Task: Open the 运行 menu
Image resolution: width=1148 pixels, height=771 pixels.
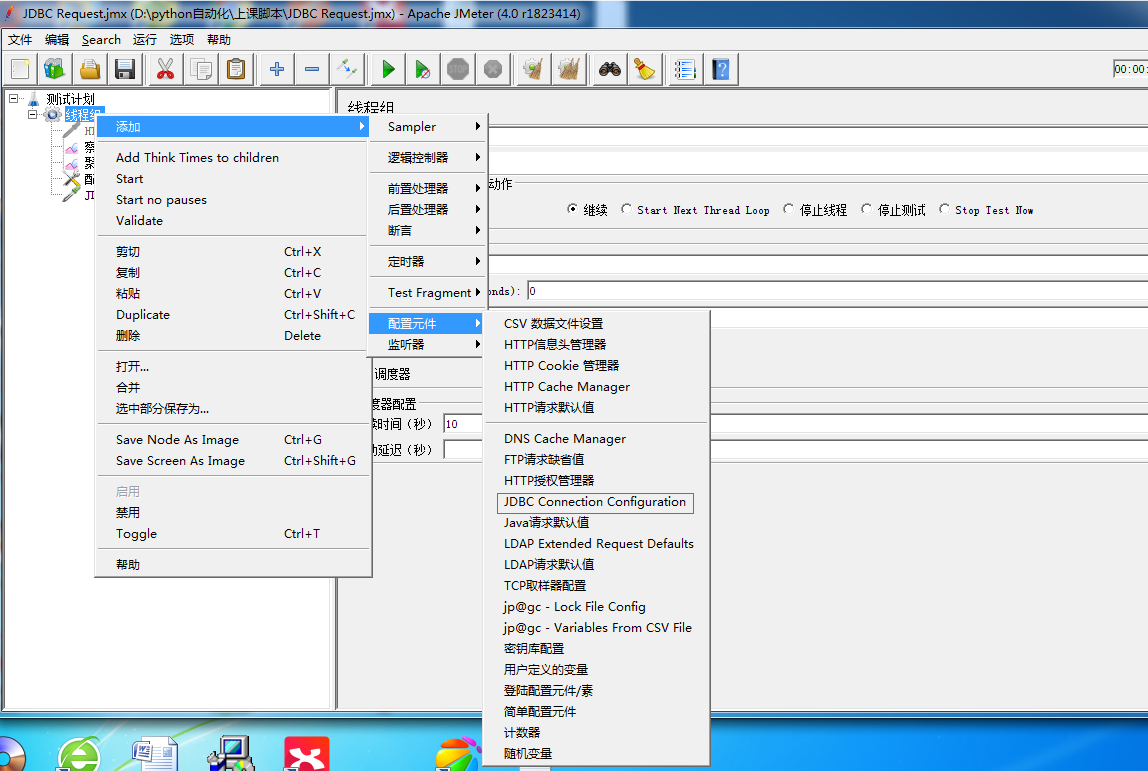Action: pyautogui.click(x=145, y=40)
